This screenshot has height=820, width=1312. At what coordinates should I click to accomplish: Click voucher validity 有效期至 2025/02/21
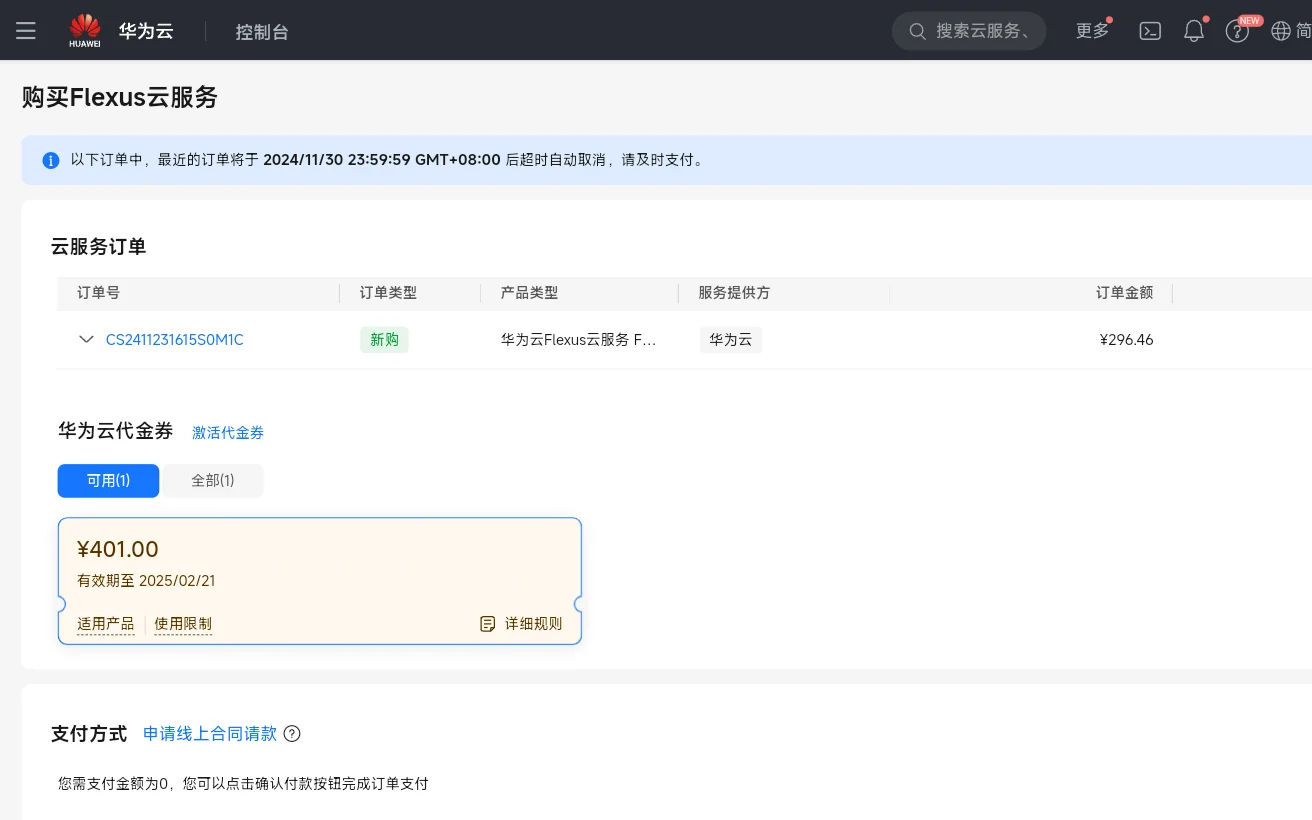click(x=146, y=581)
